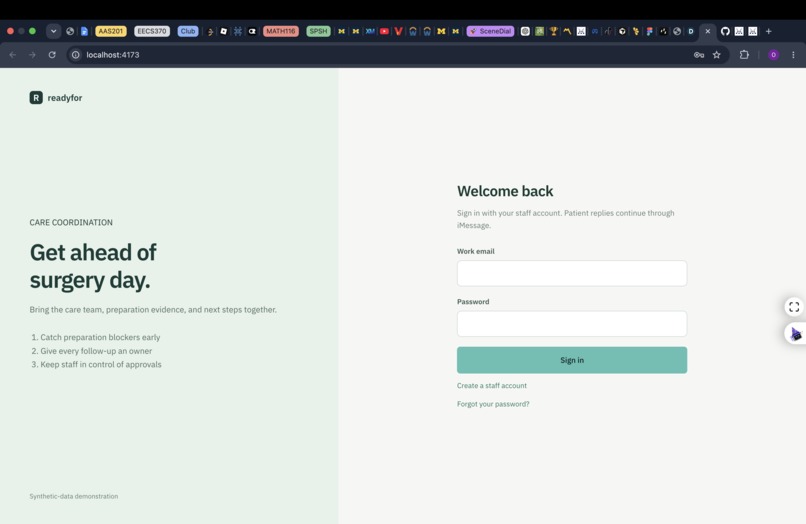This screenshot has width=806, height=524.
Task: Focus the Password field
Action: (572, 323)
